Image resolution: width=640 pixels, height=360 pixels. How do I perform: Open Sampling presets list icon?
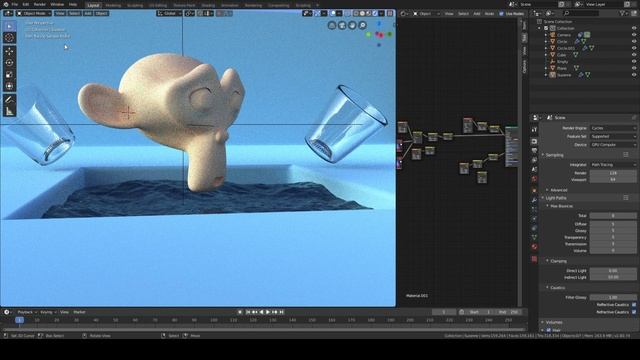[626, 155]
